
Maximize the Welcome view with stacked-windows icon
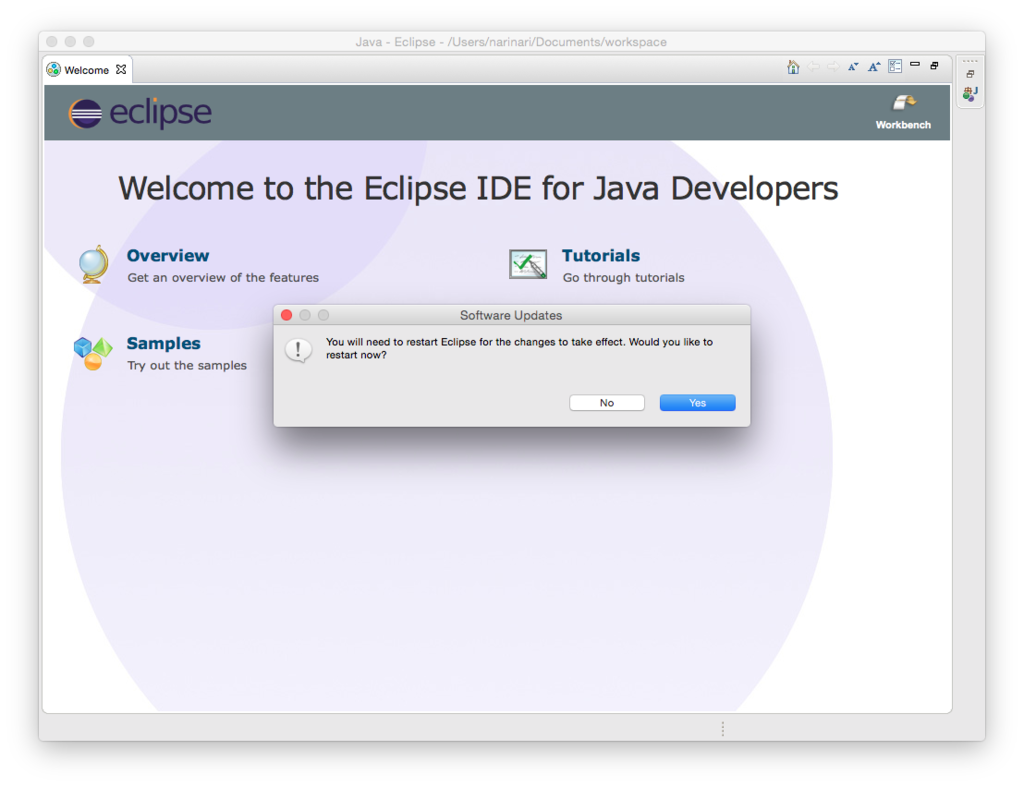pyautogui.click(x=935, y=65)
